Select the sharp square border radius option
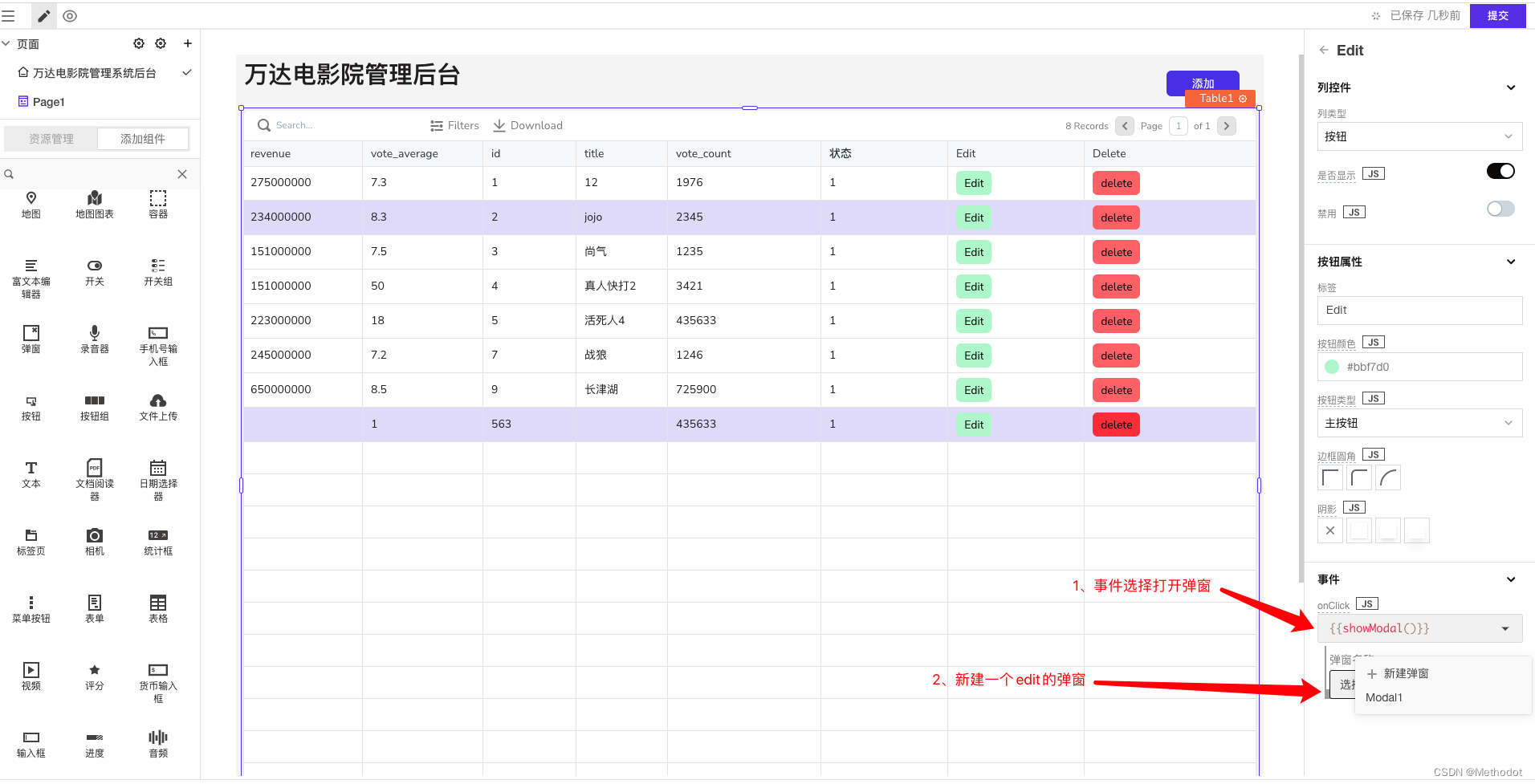Screen dimensions: 1535x784 tap(1330, 478)
